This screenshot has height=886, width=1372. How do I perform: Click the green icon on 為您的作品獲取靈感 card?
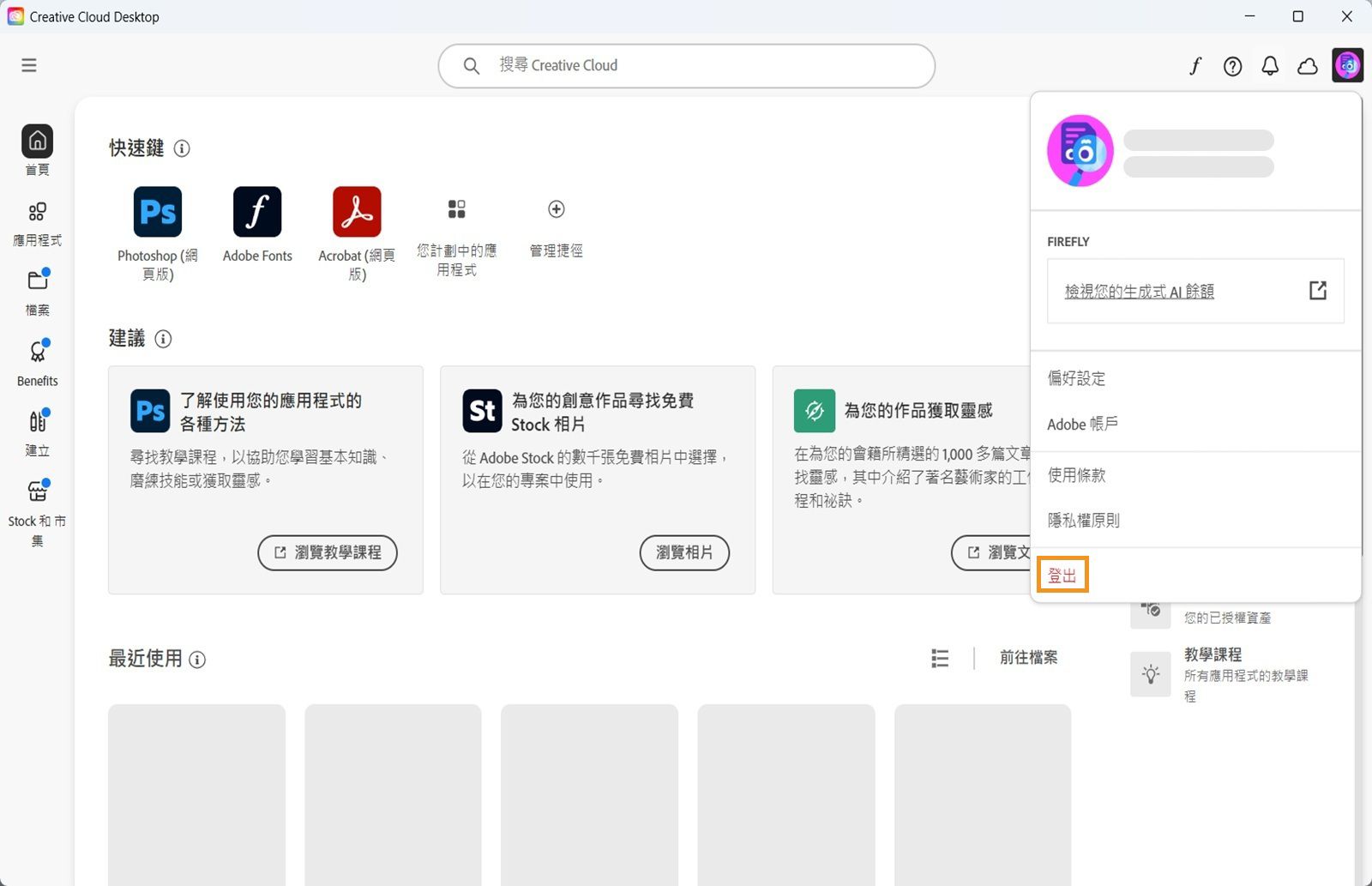[x=815, y=411]
